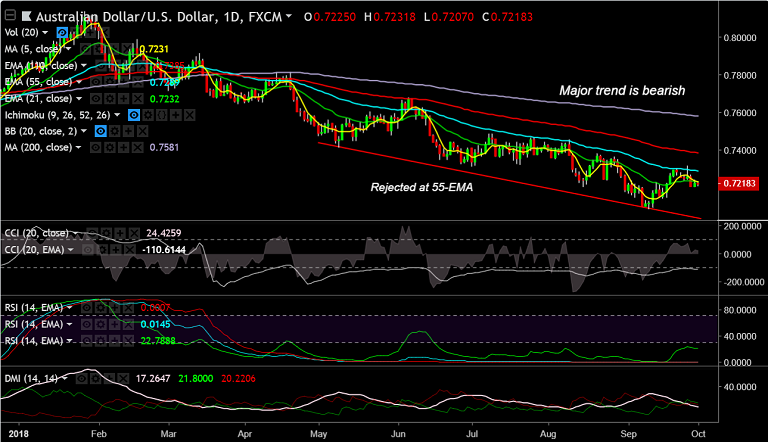Click the flag icon before Australian Dollar title

pos(26,17)
